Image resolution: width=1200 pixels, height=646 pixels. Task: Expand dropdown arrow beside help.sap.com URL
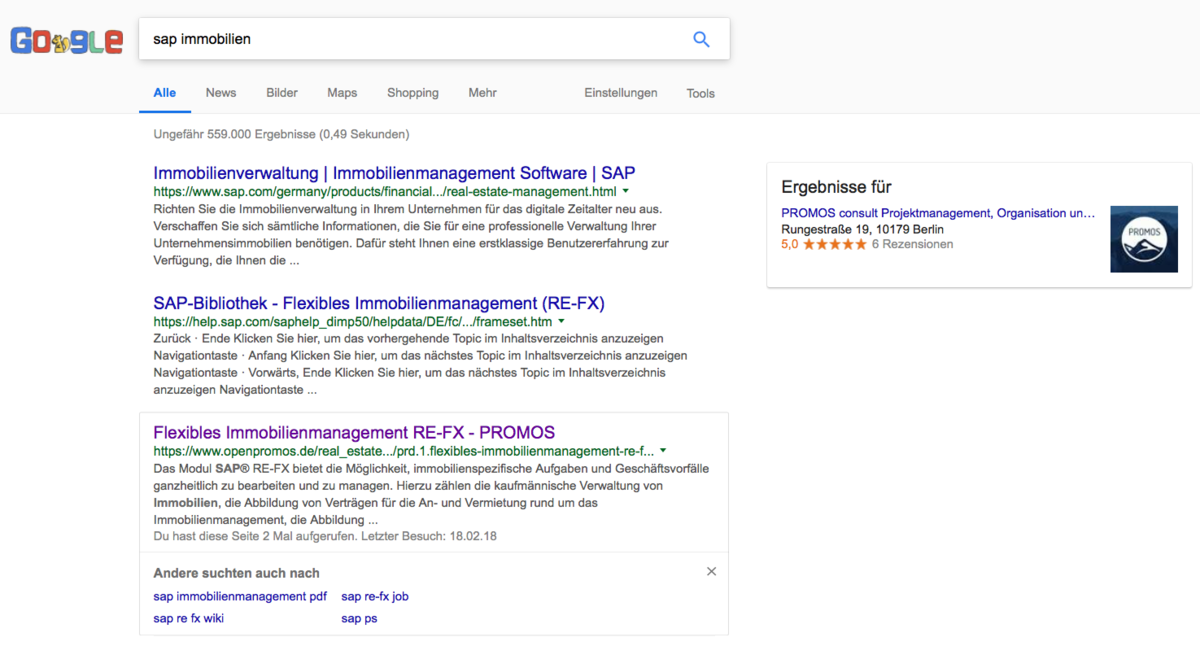click(x=561, y=321)
